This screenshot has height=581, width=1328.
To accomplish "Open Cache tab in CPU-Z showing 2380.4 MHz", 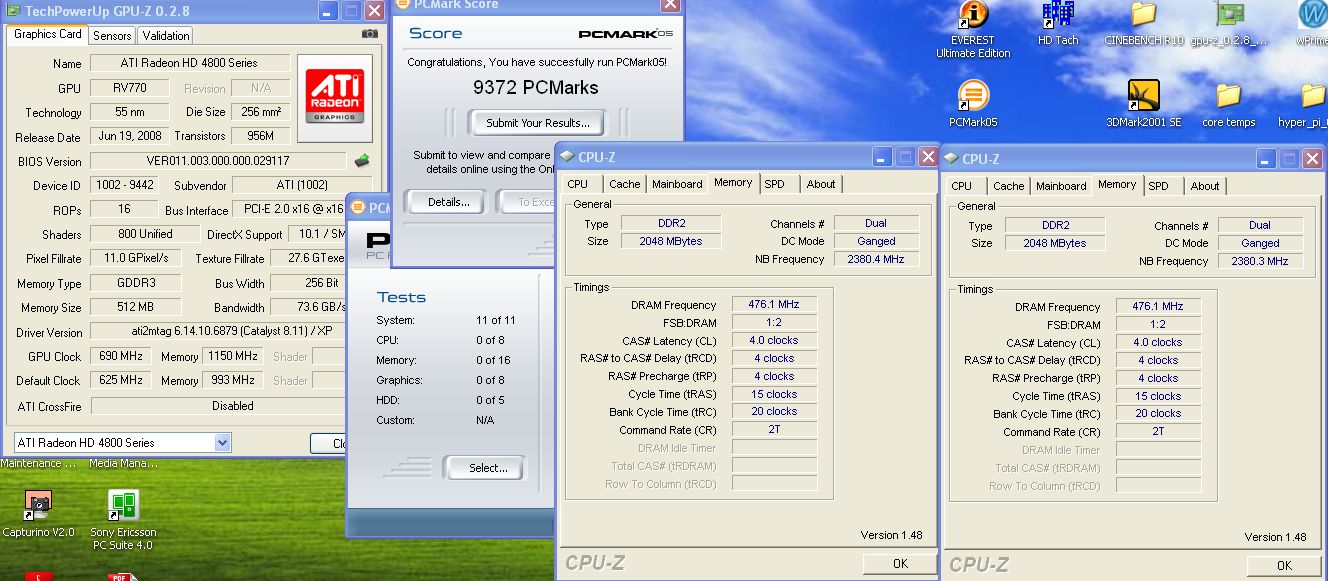I will click(625, 184).
